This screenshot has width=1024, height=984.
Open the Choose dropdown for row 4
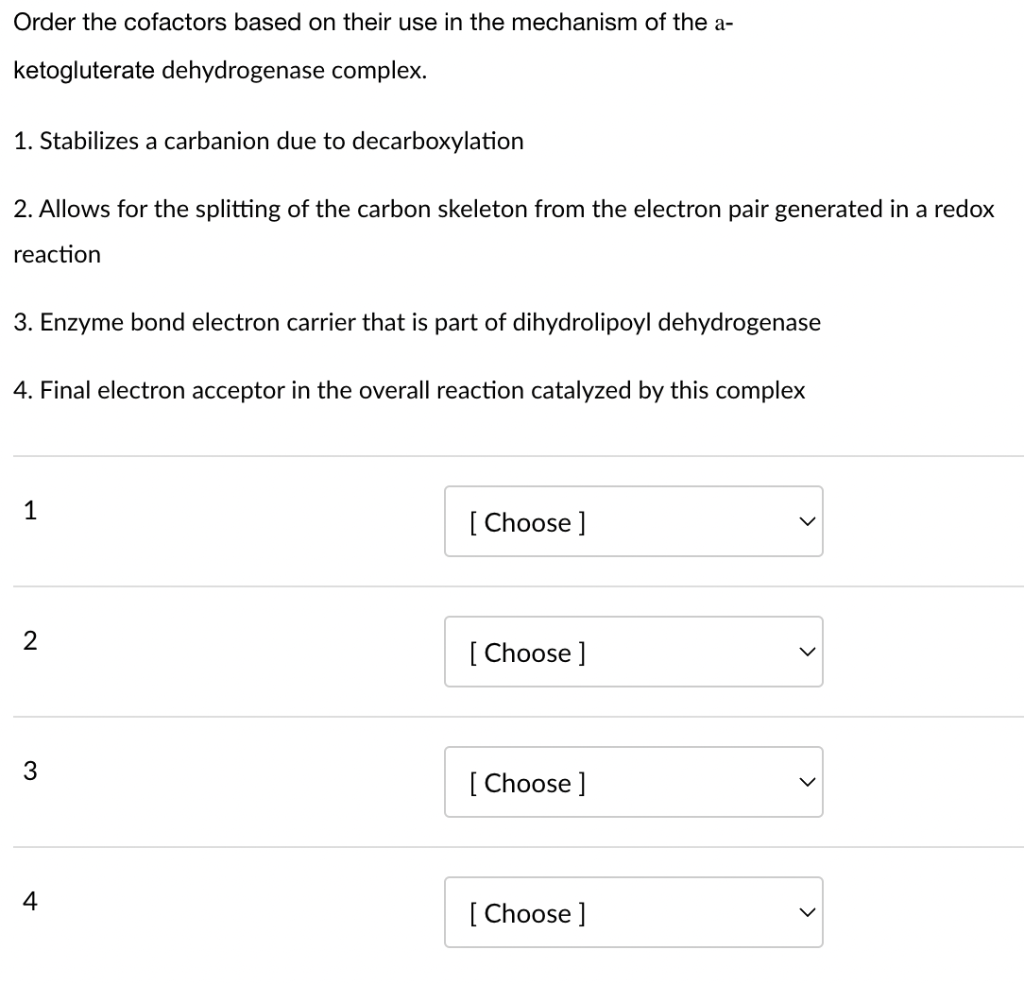click(x=633, y=913)
